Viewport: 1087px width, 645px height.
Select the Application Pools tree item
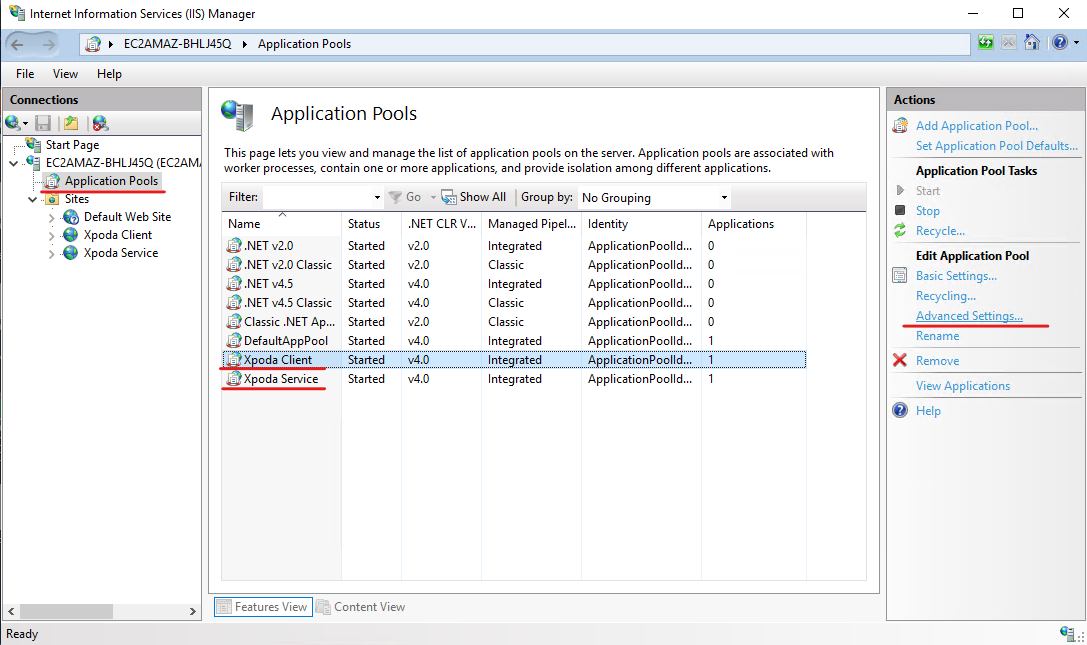point(111,181)
